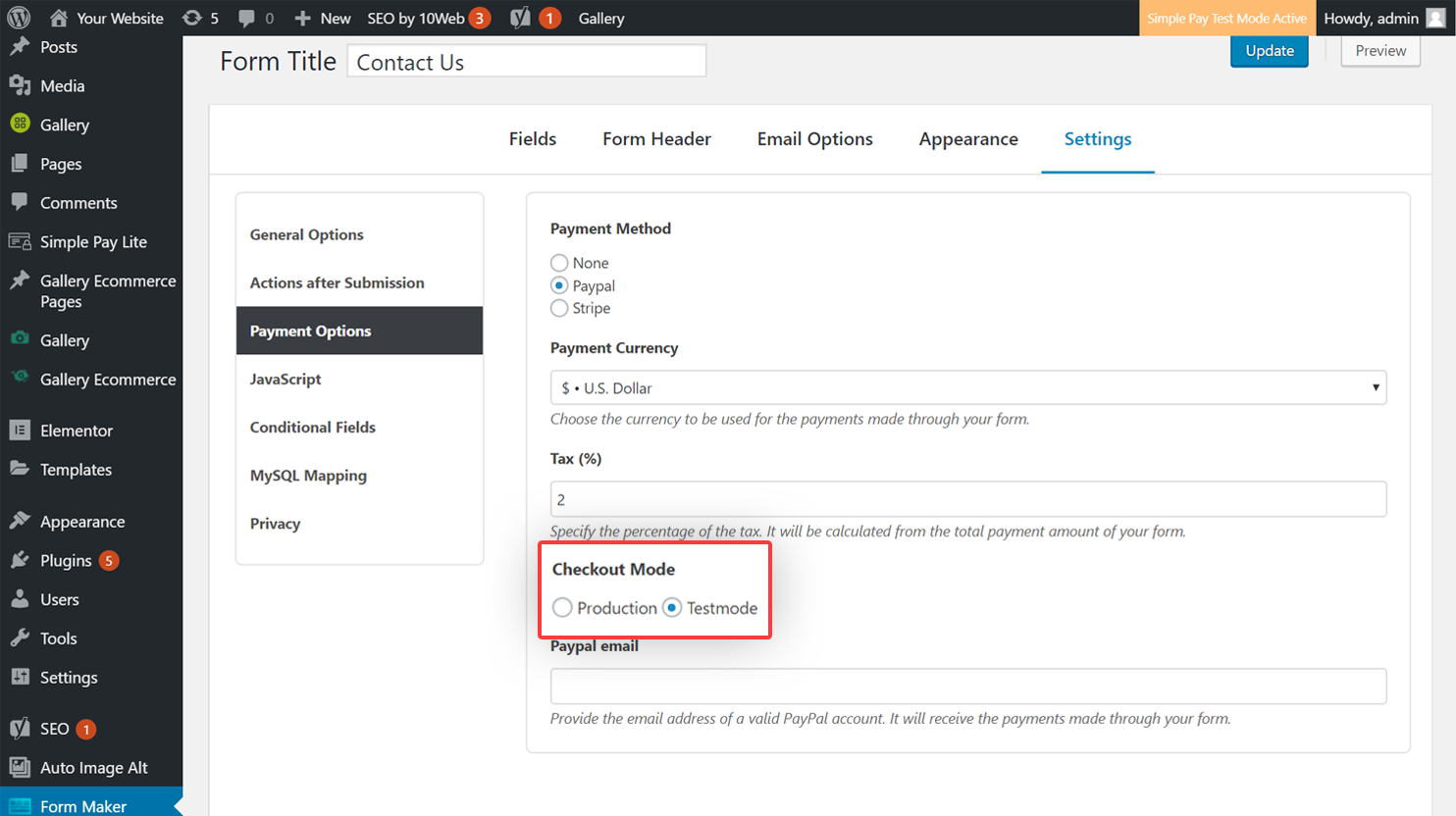
Task: Click the Form Maker icon in the sidebar
Action: [20, 806]
